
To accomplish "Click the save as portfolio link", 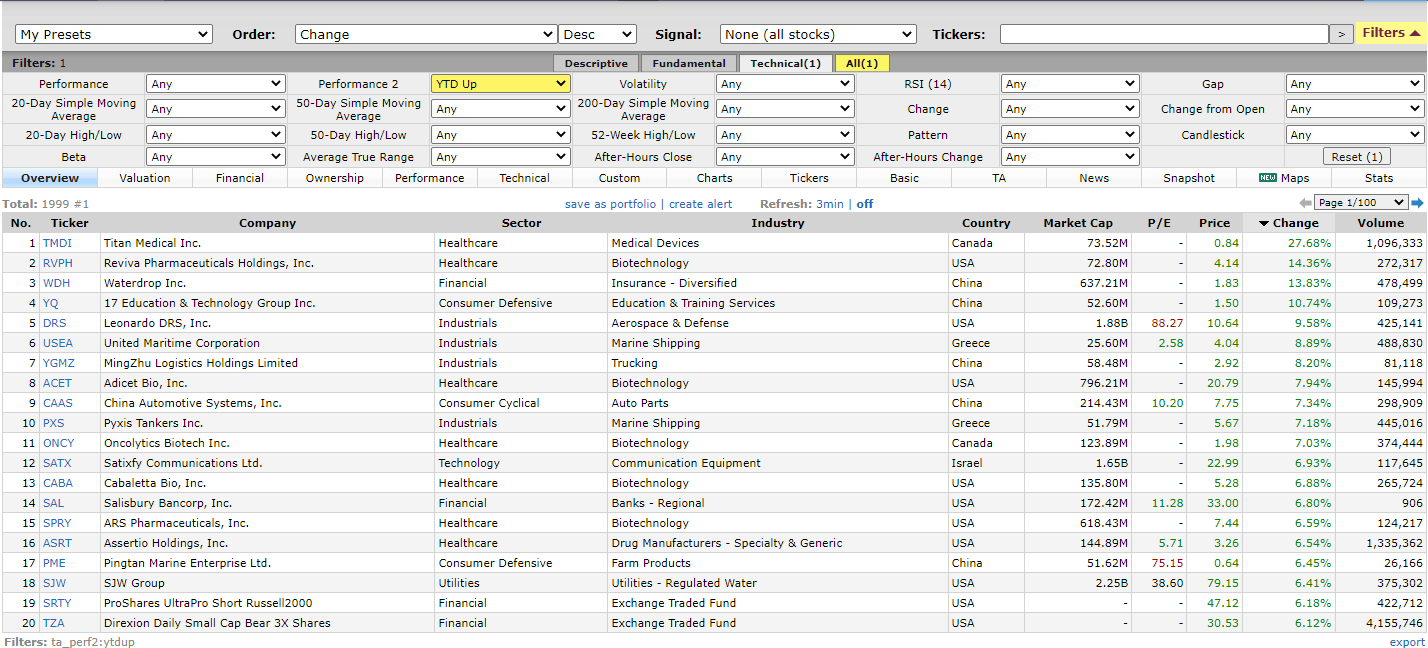I will click(610, 204).
